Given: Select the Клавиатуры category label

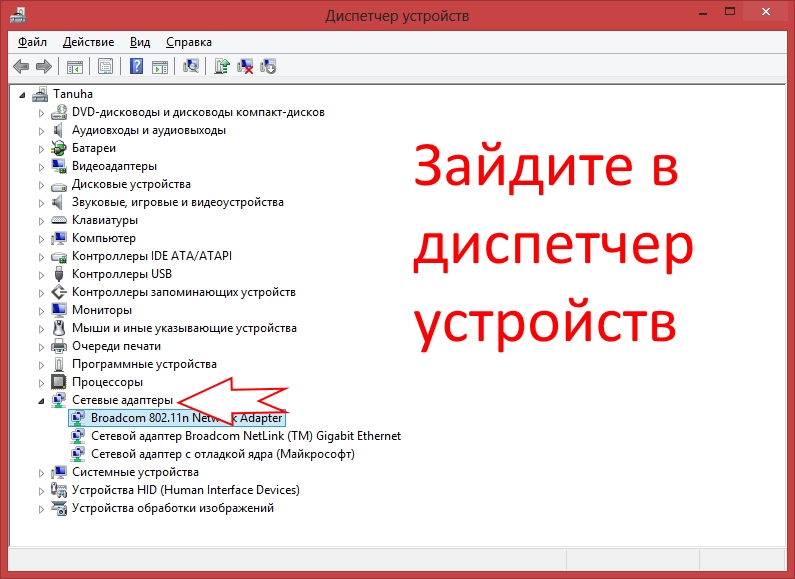Looking at the screenshot, I should [105, 220].
